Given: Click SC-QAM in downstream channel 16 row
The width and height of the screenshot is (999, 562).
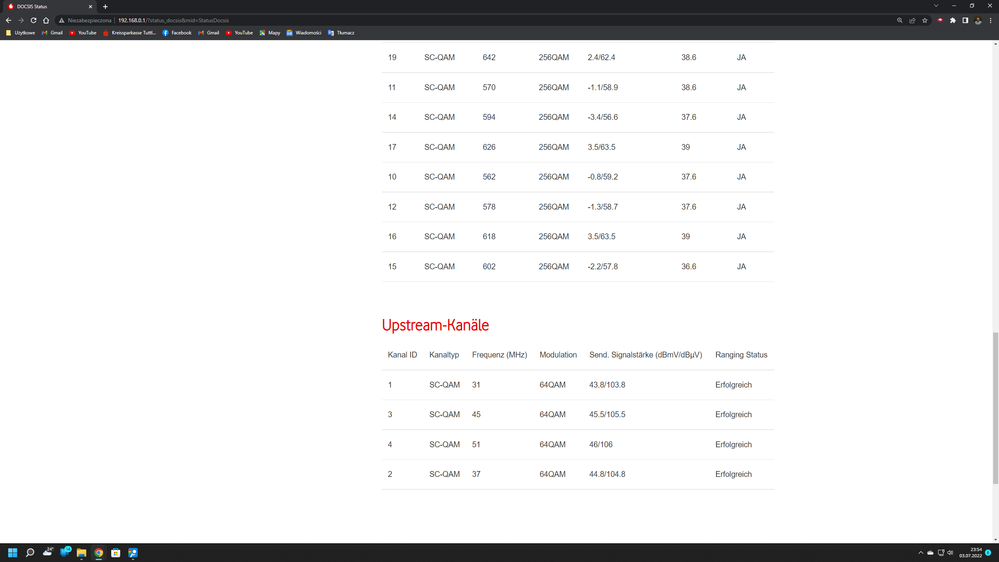Looking at the screenshot, I should (440, 236).
